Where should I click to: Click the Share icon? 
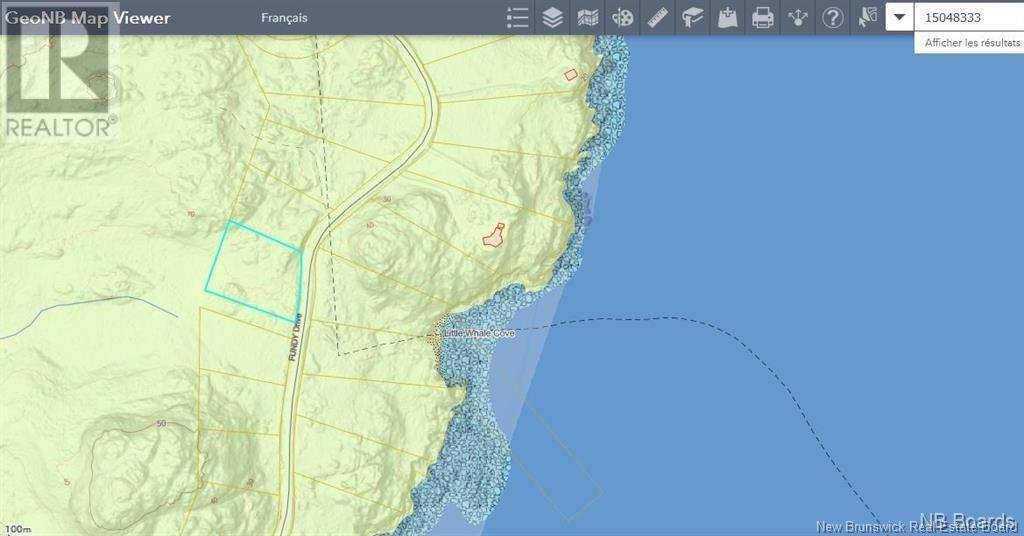(797, 18)
